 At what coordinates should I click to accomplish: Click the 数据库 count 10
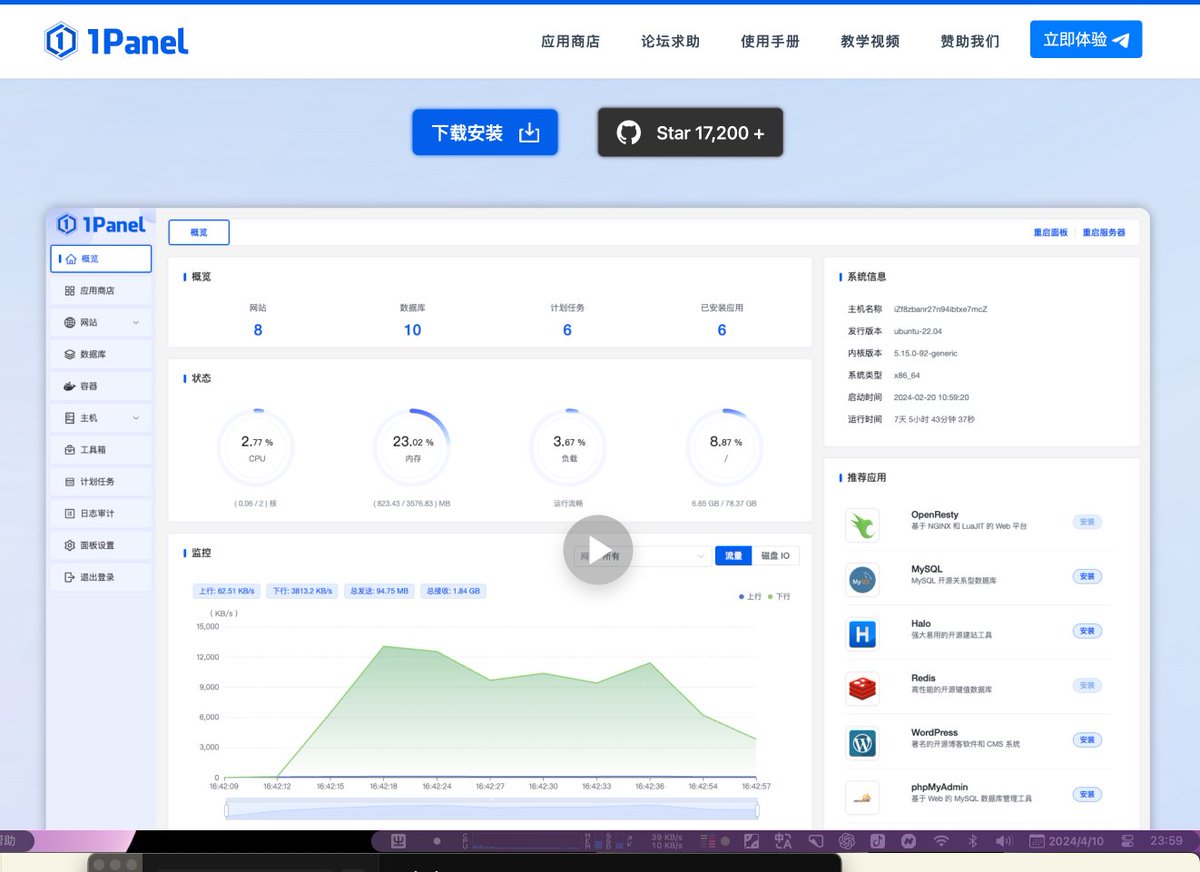412,330
